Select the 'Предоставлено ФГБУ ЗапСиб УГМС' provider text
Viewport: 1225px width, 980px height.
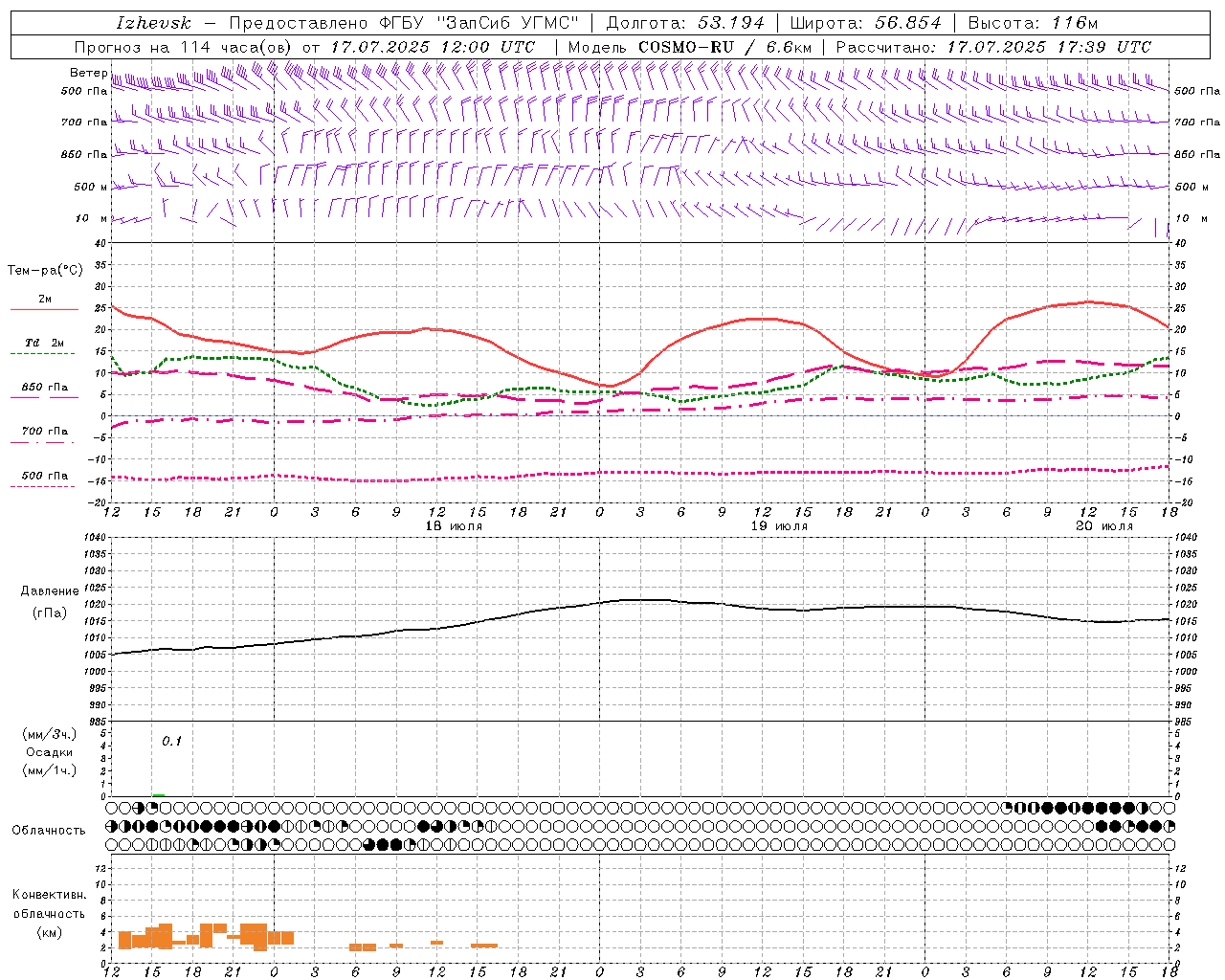click(x=404, y=23)
